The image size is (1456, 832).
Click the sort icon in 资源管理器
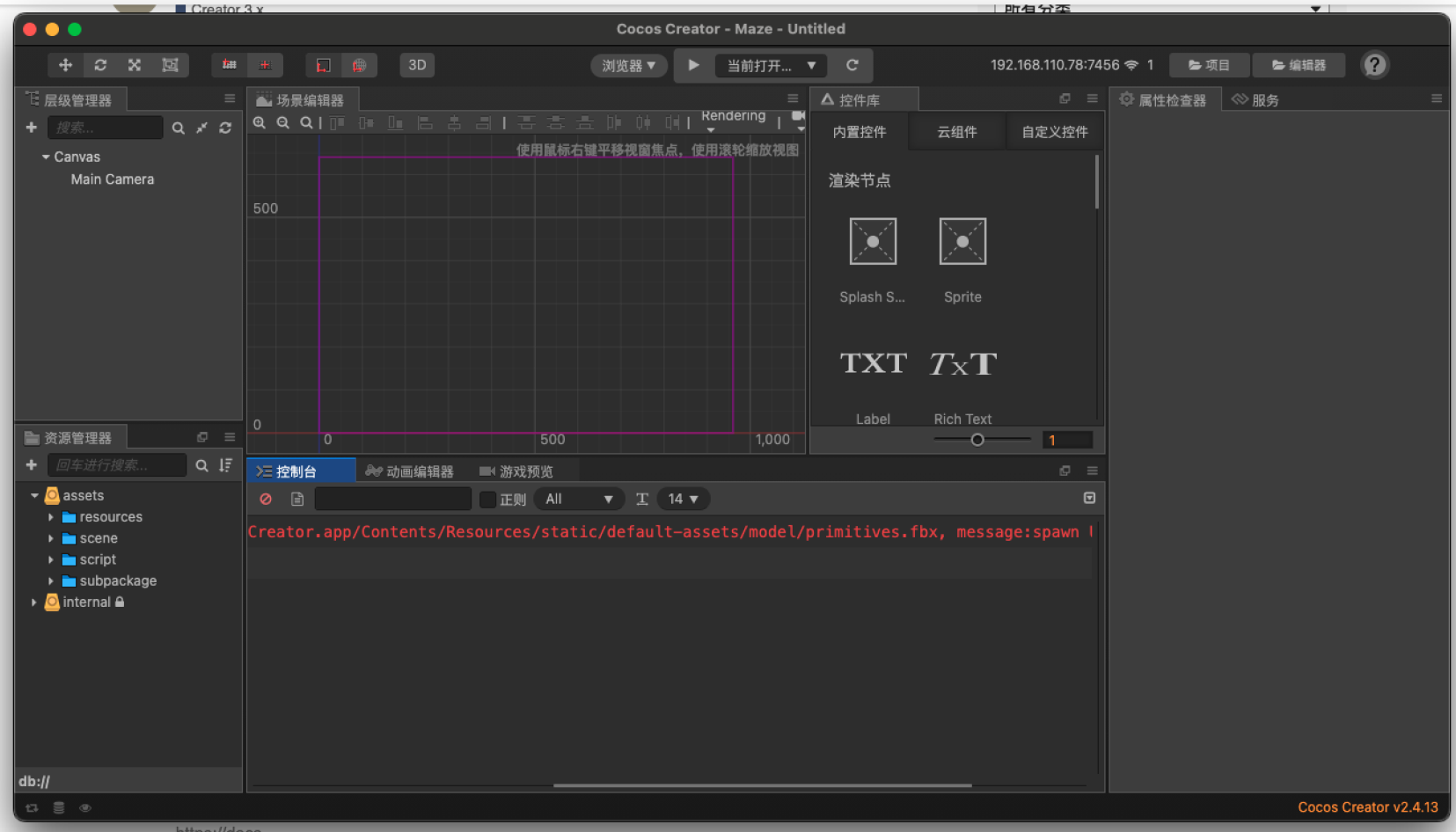click(x=226, y=465)
